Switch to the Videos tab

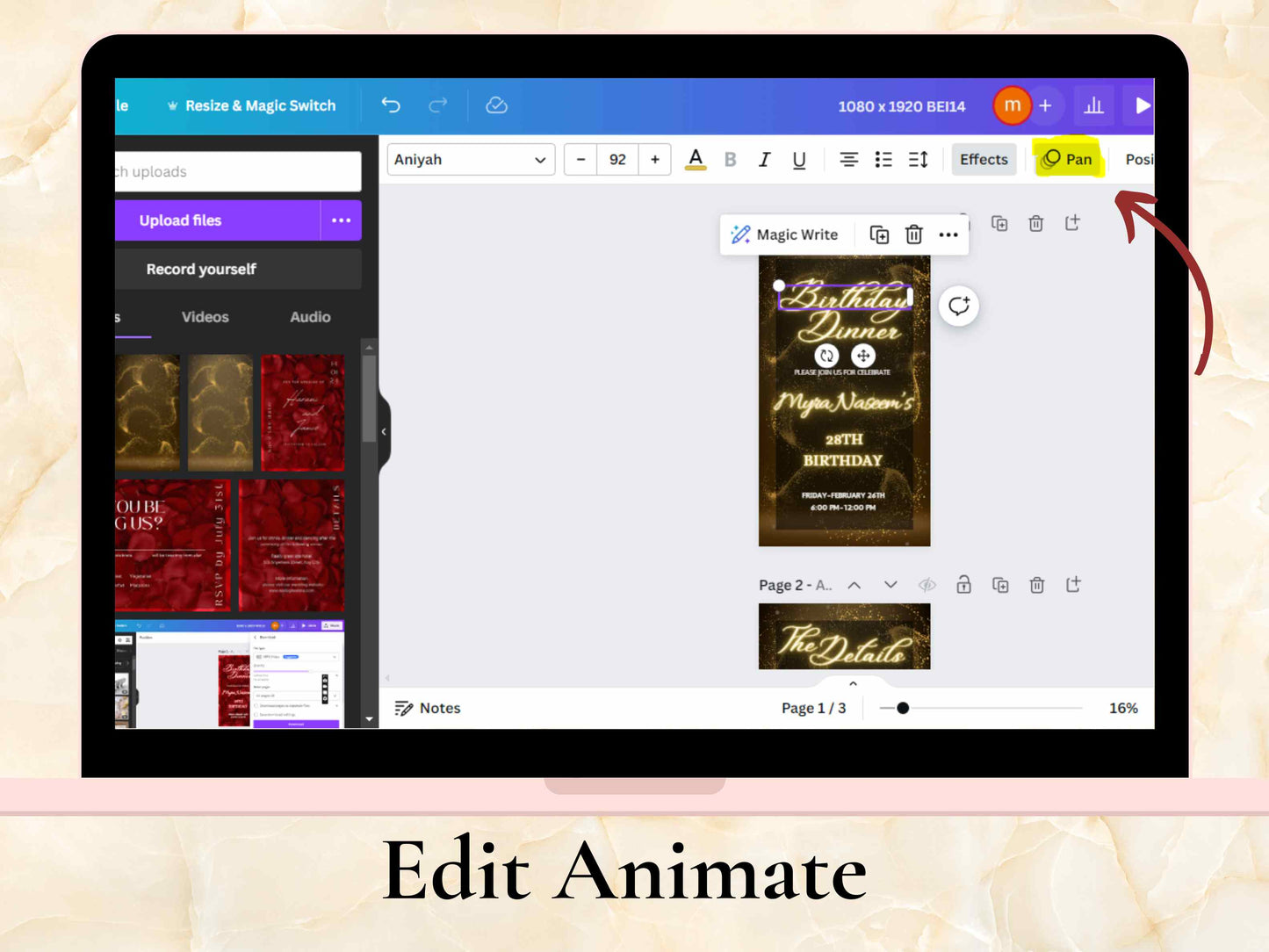[x=205, y=317]
